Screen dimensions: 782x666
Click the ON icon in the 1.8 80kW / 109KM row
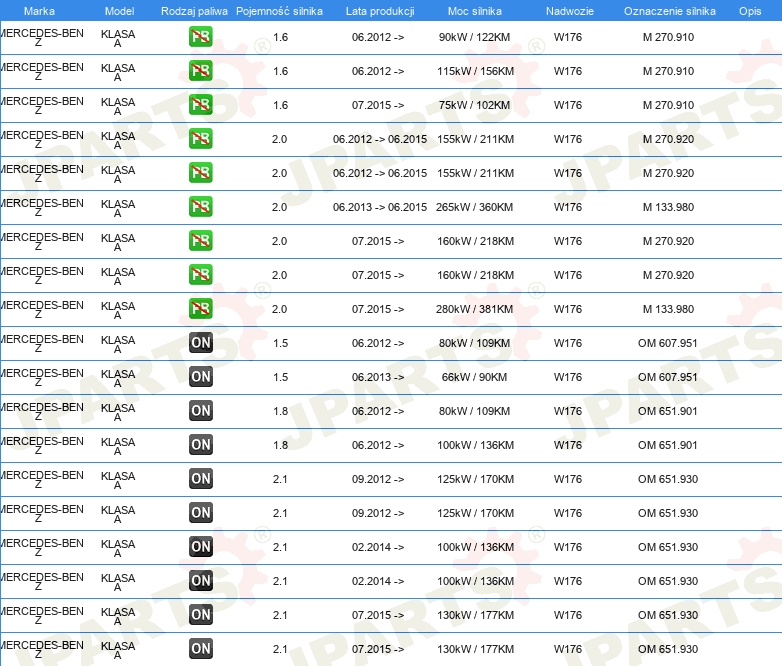coord(200,411)
